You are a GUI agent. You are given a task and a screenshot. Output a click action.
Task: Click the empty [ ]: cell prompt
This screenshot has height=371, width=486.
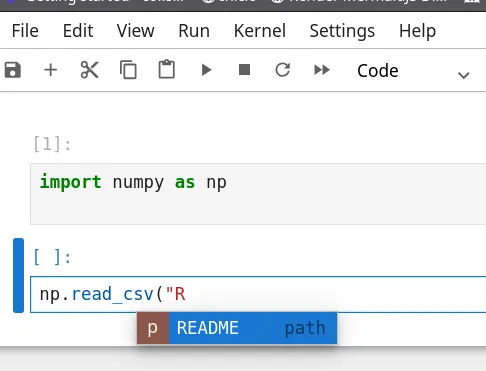pyautogui.click(x=52, y=257)
